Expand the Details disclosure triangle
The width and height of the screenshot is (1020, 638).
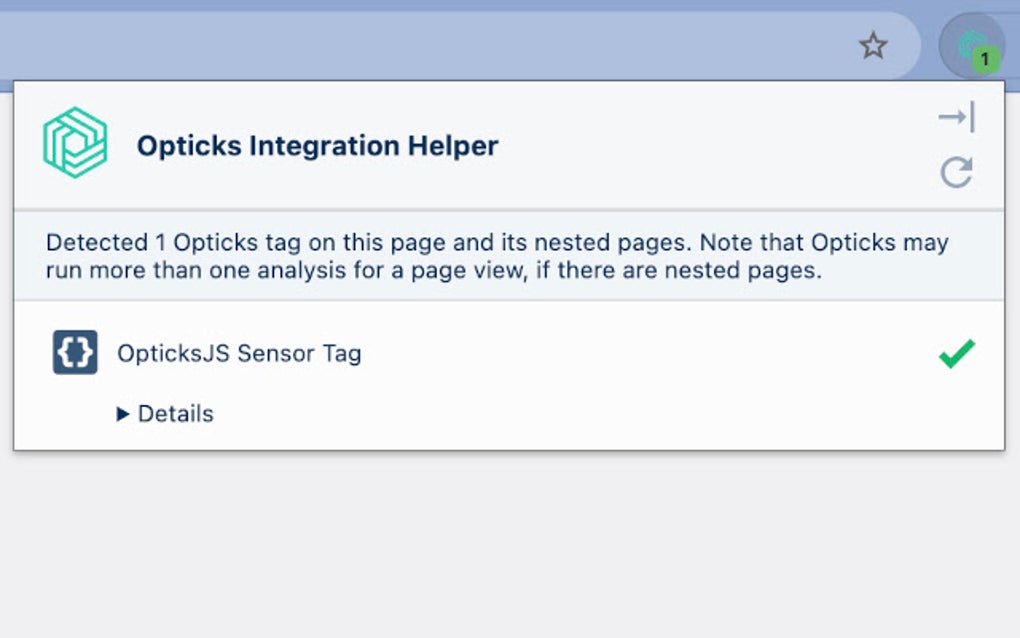(x=123, y=413)
